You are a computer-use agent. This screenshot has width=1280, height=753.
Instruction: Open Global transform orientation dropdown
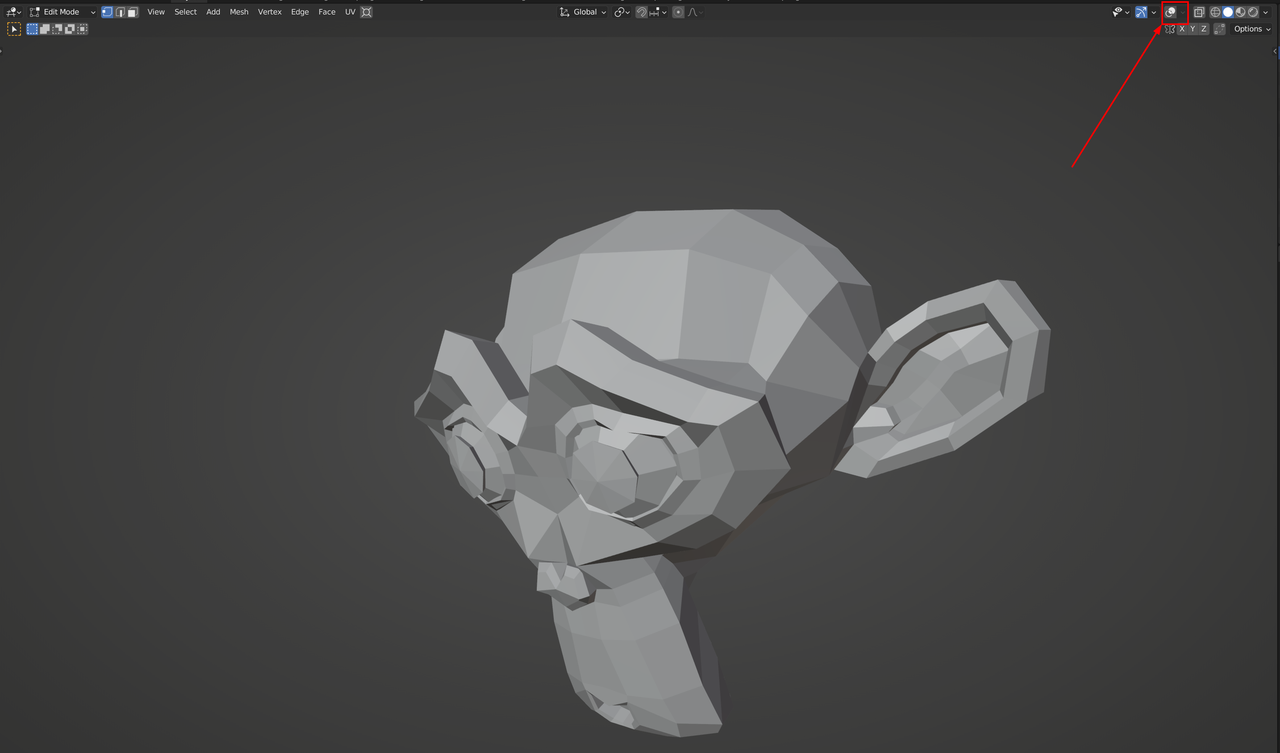(x=583, y=12)
